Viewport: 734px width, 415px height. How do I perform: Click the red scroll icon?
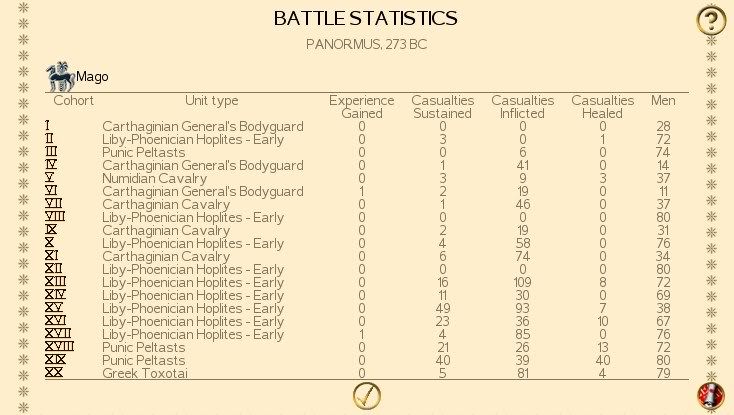coord(710,396)
